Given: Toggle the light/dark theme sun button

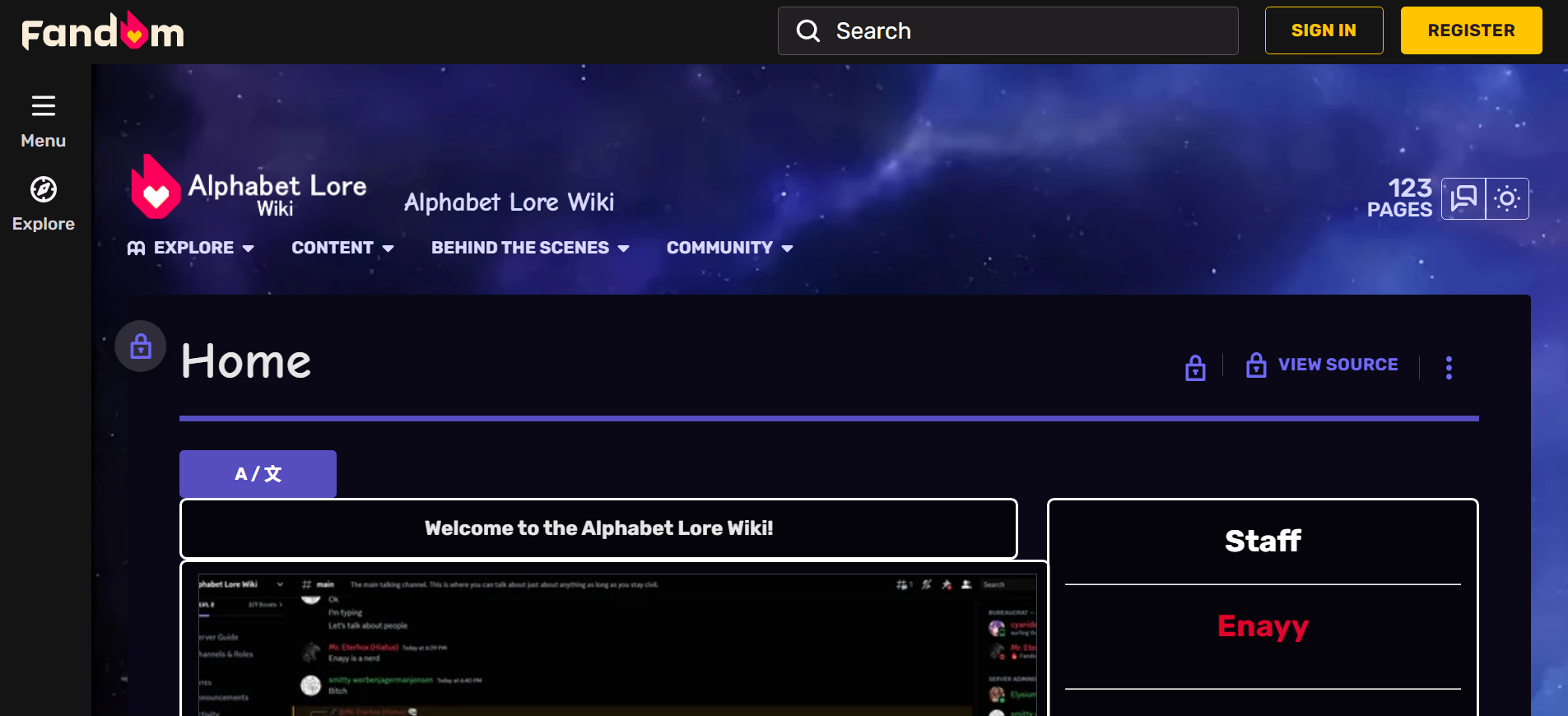Looking at the screenshot, I should coord(1507,198).
